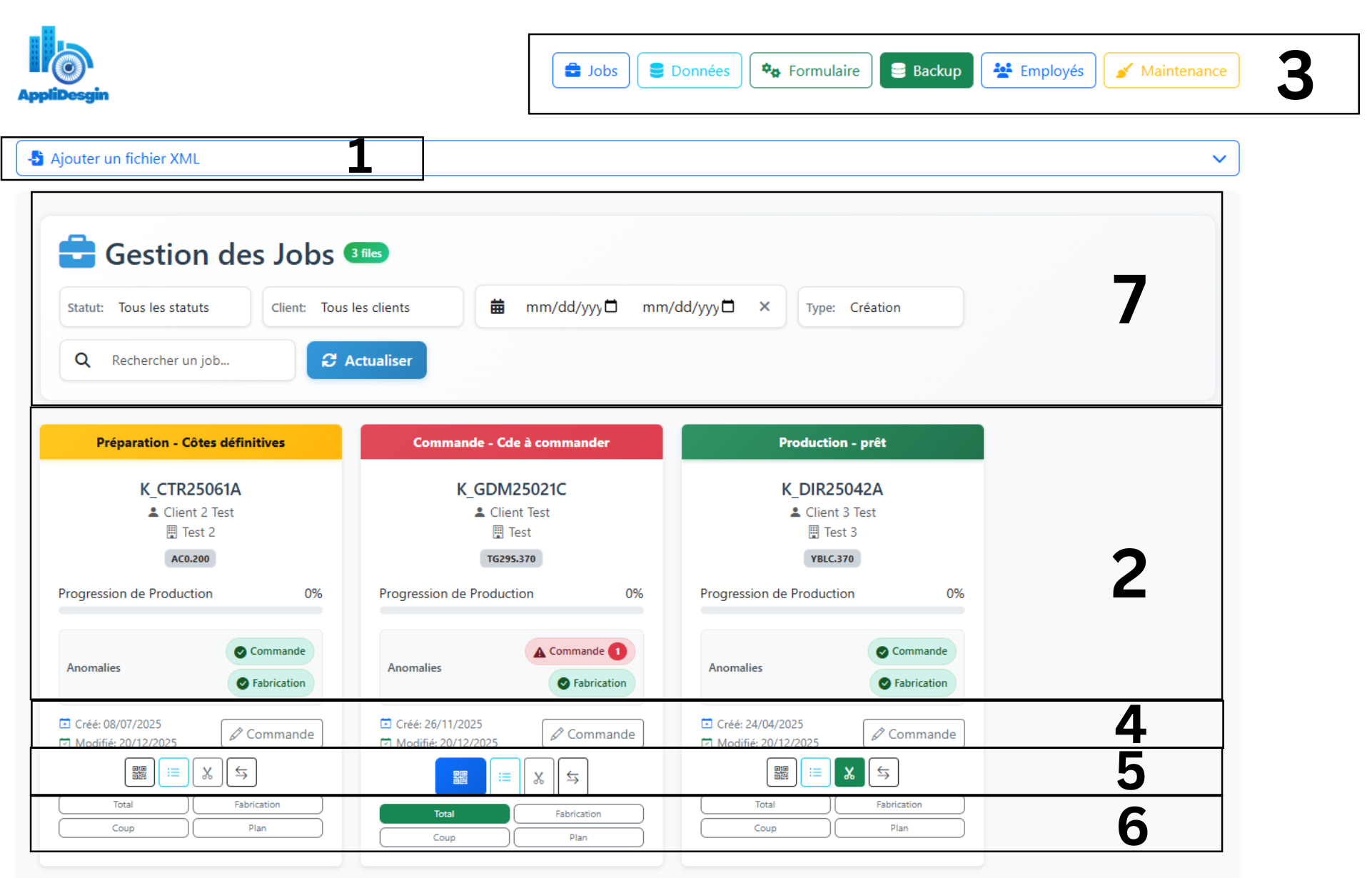Click calendar icon in date range filter
This screenshot has height=878, width=1372.
click(x=498, y=307)
